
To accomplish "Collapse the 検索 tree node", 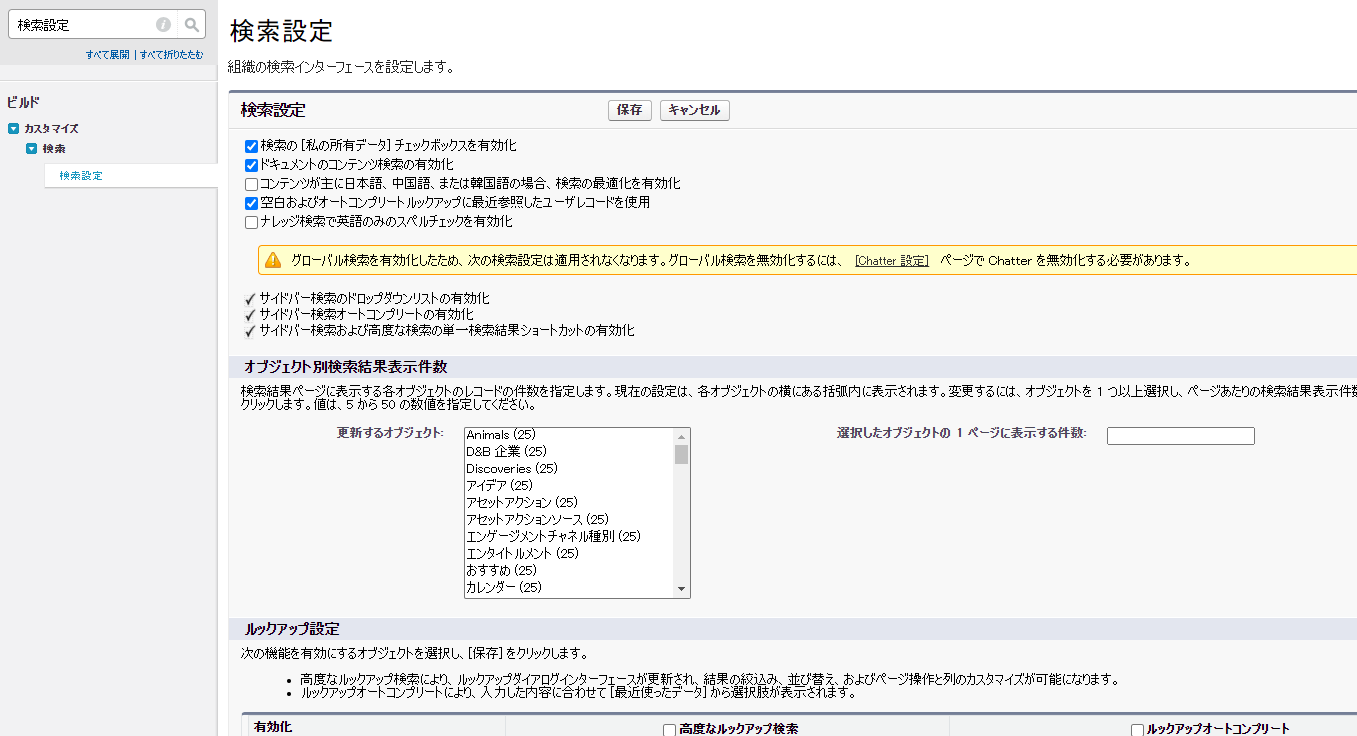I will click(x=30, y=148).
